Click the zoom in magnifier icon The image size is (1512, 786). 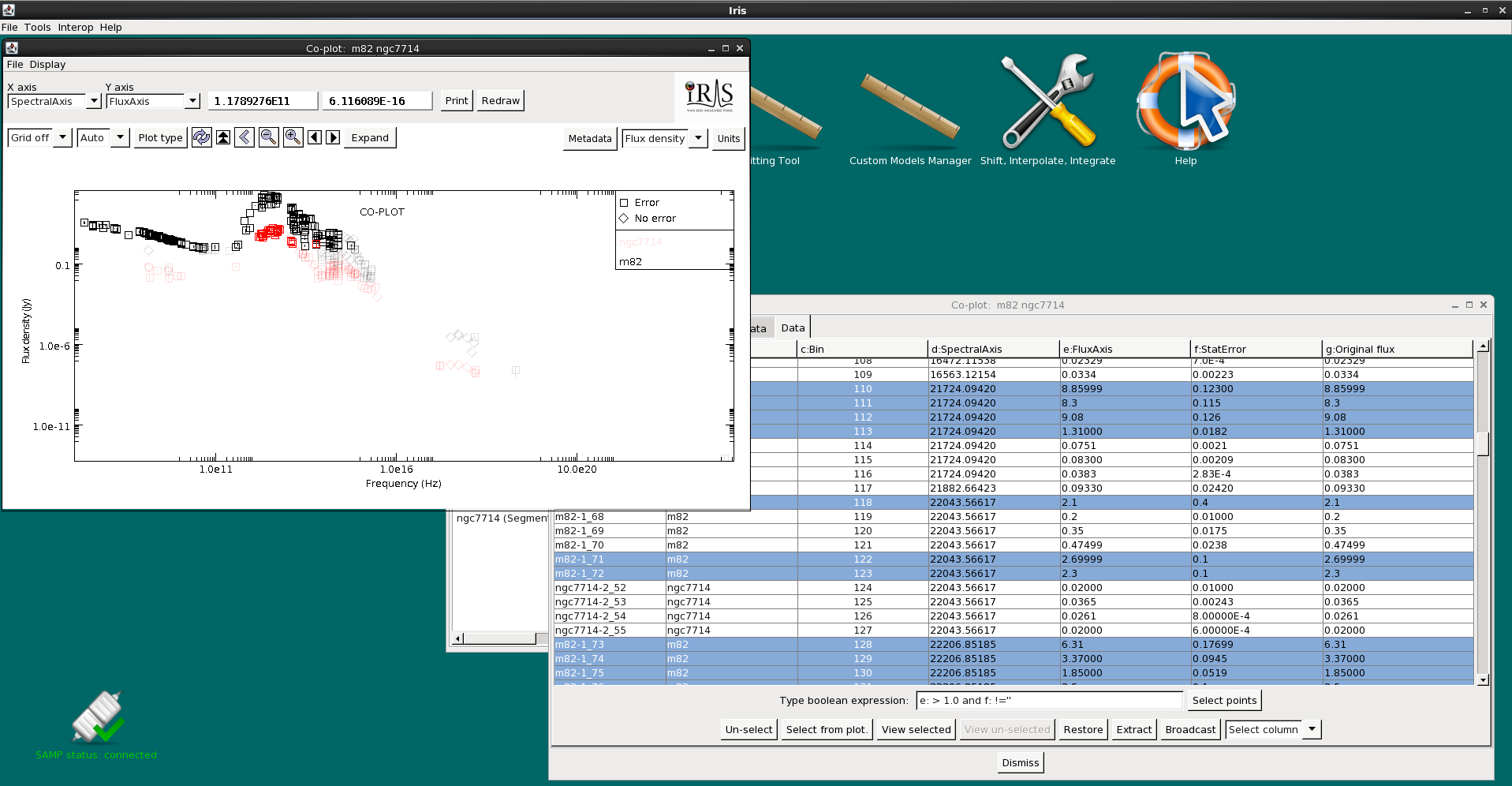[293, 137]
